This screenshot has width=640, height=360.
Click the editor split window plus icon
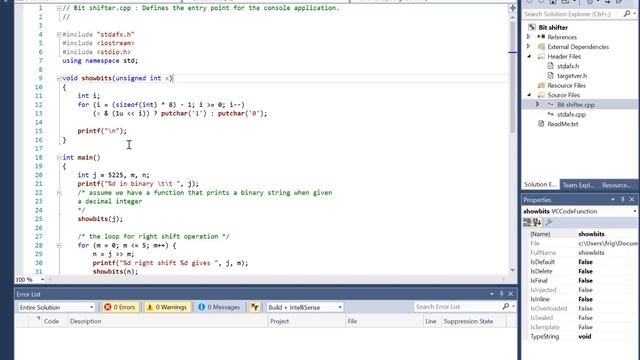click(513, 8)
